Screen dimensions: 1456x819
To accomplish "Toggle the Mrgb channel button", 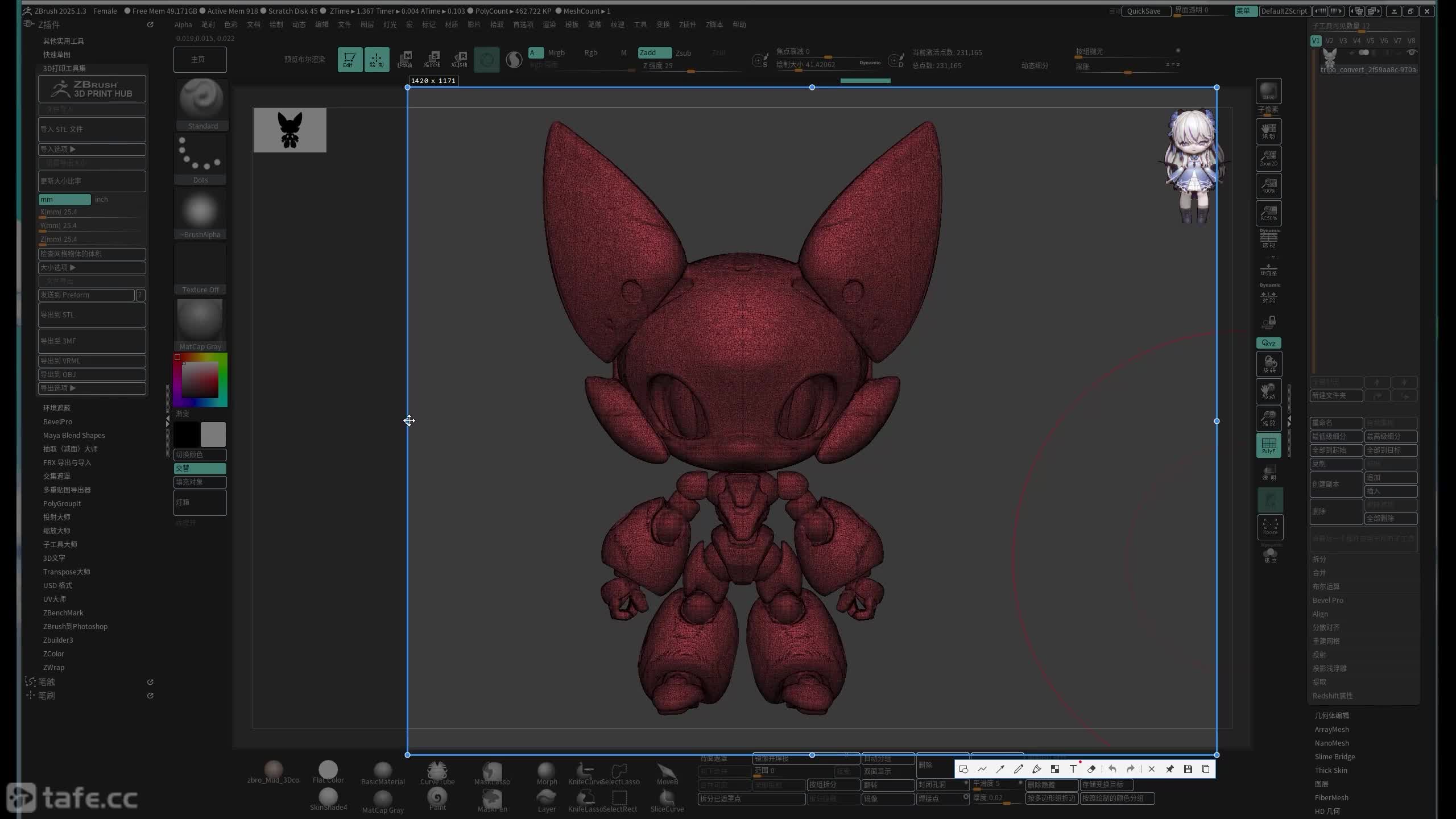I will click(556, 53).
